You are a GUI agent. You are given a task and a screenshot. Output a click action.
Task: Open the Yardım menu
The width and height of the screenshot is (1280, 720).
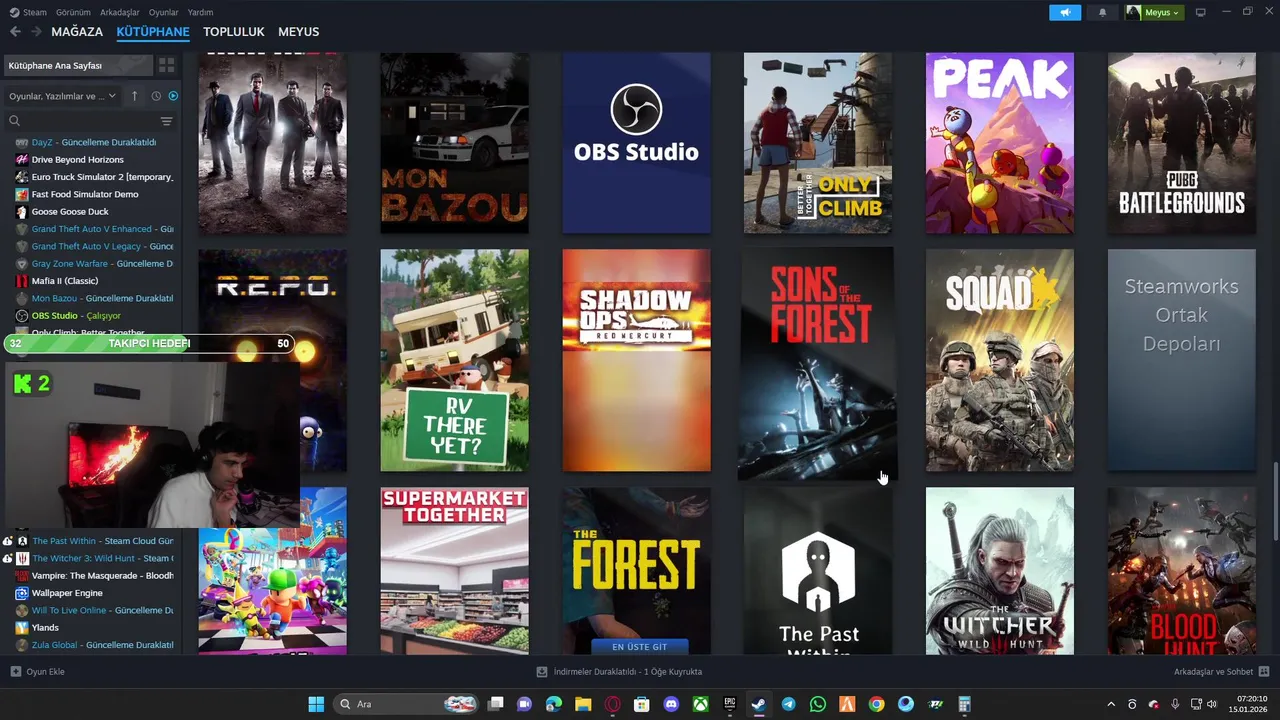(201, 12)
